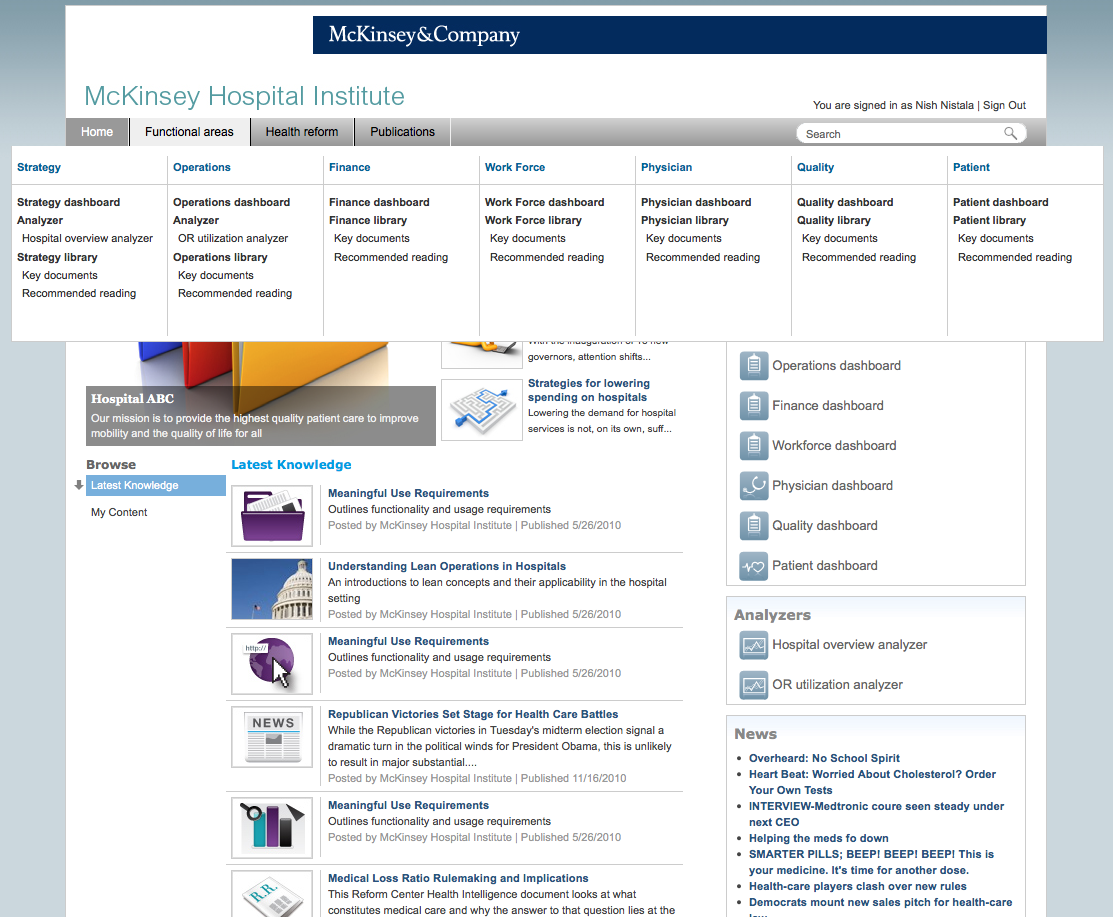Viewport: 1113px width, 917px height.
Task: Click the Search input field
Action: coord(901,133)
